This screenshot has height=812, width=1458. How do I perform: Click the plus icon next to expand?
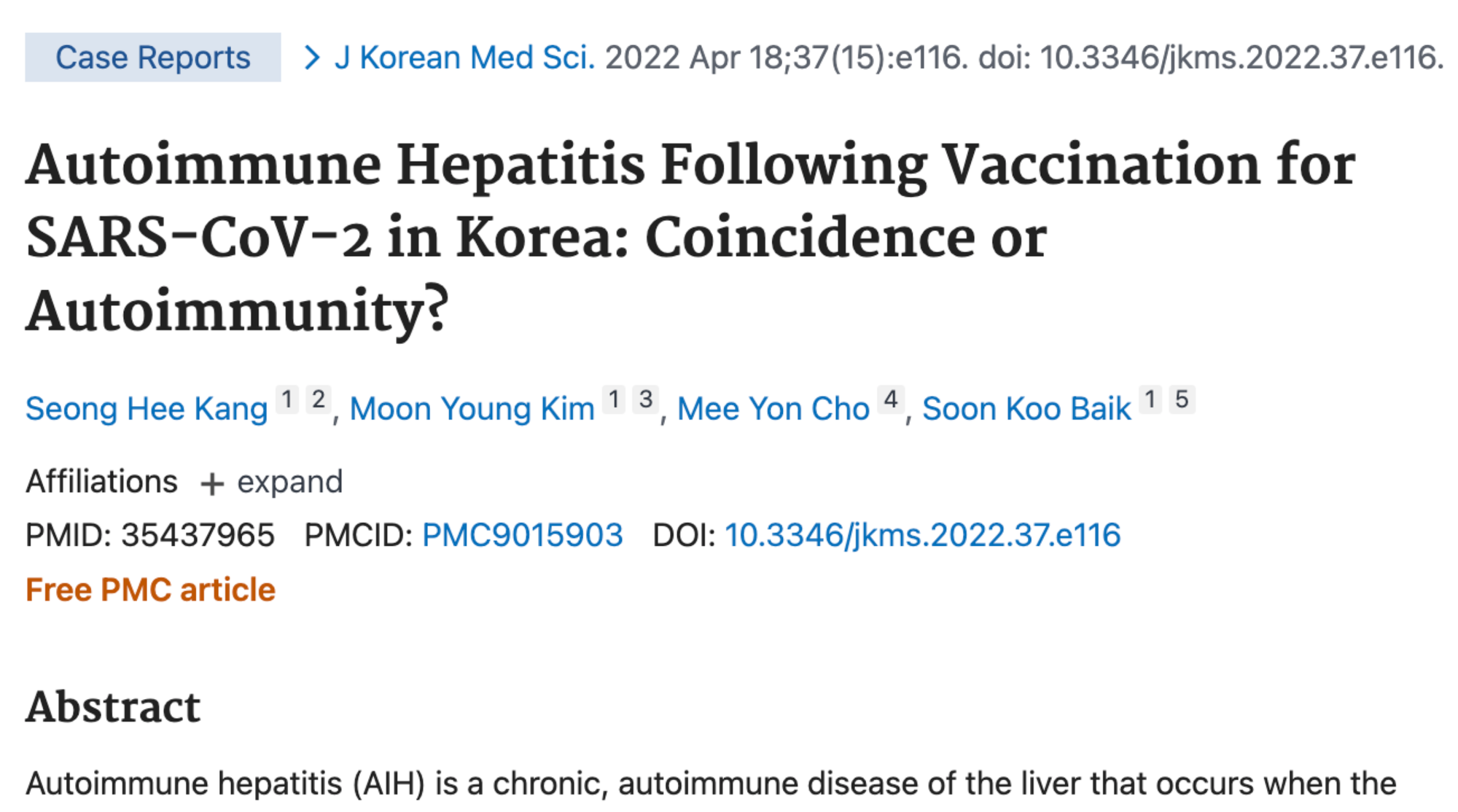coord(212,484)
